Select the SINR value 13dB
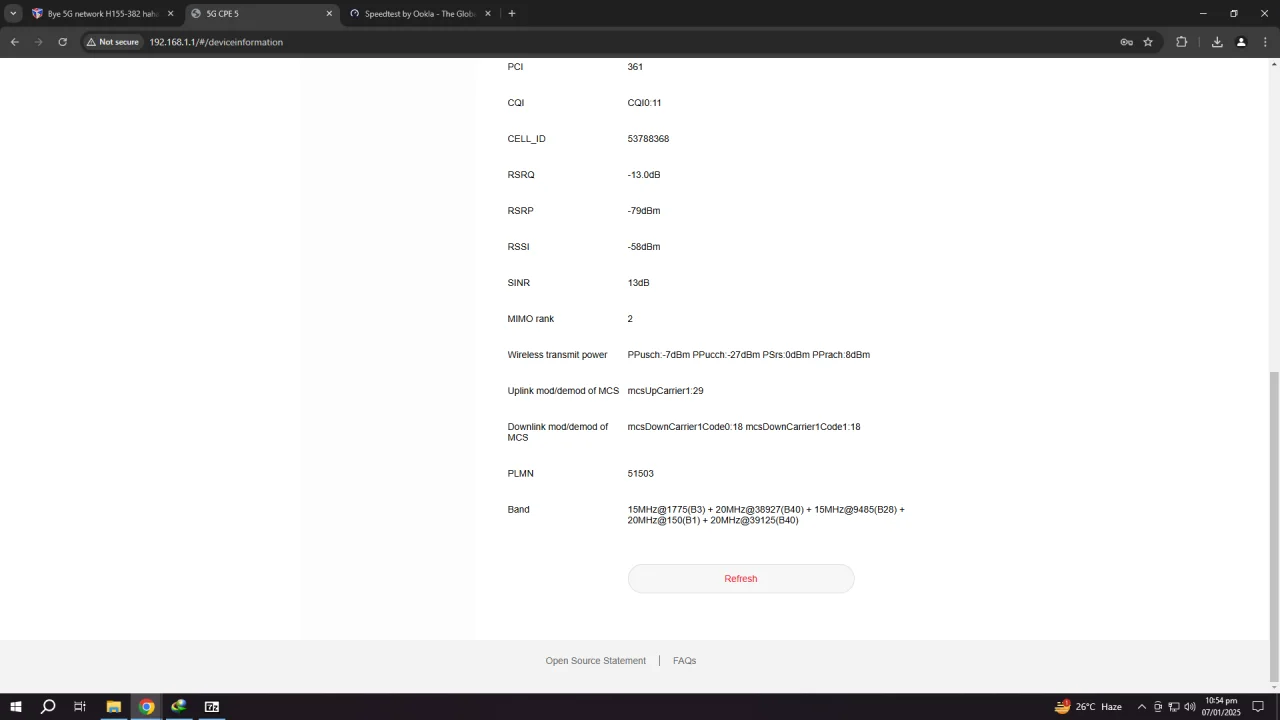The height and width of the screenshot is (720, 1280). click(638, 283)
